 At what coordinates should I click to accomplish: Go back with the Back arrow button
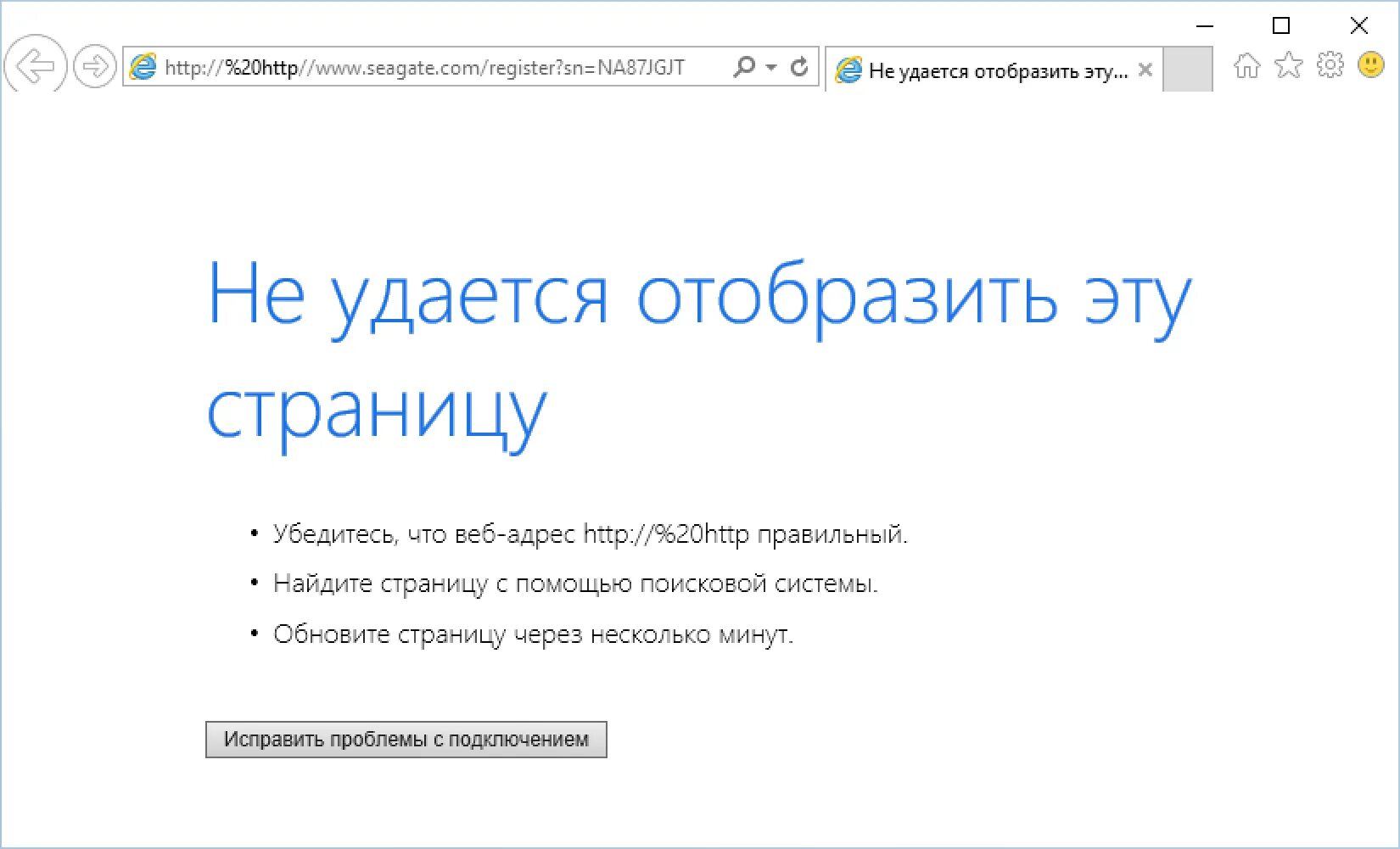35,65
